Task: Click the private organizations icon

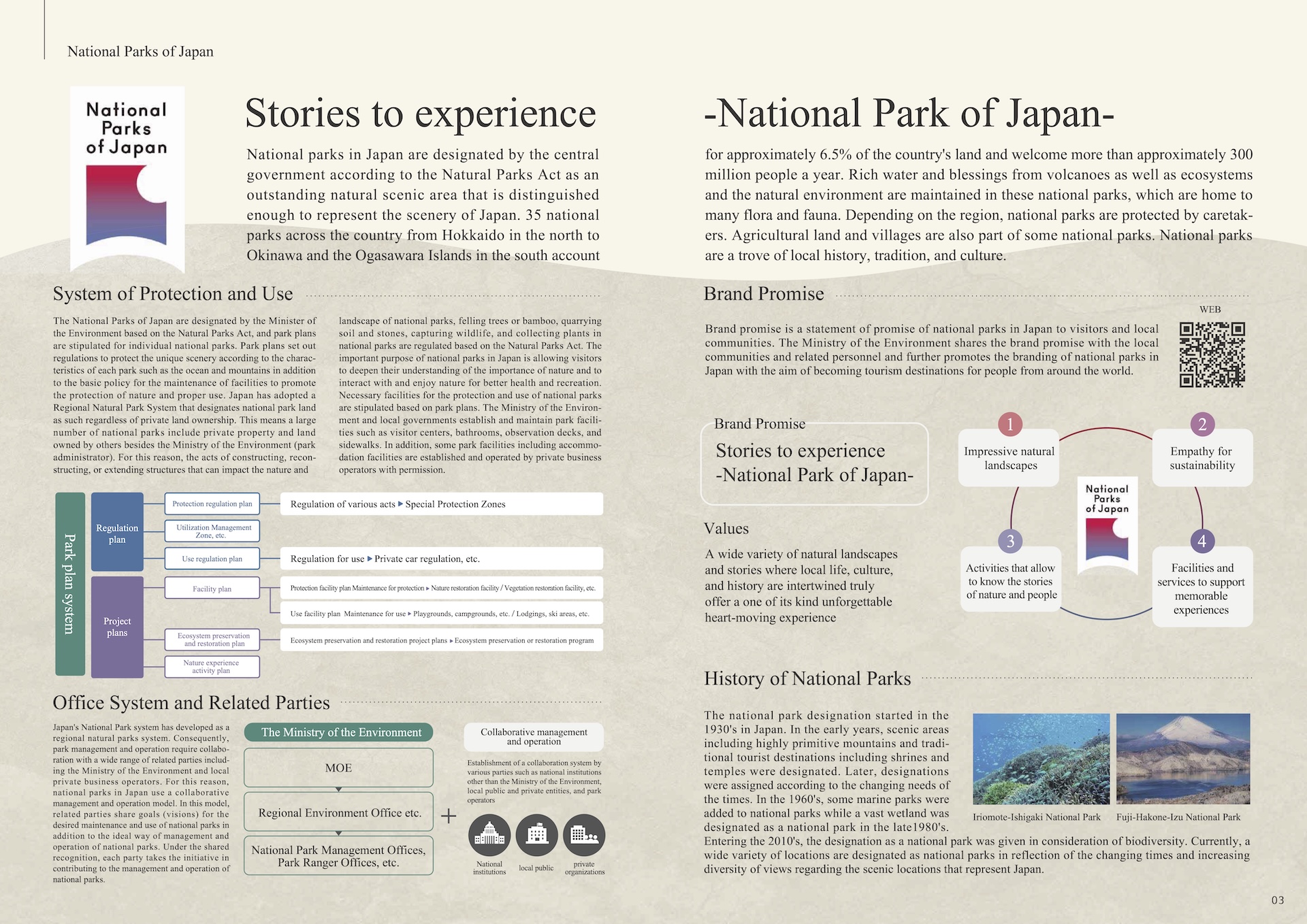Action: click(x=584, y=835)
